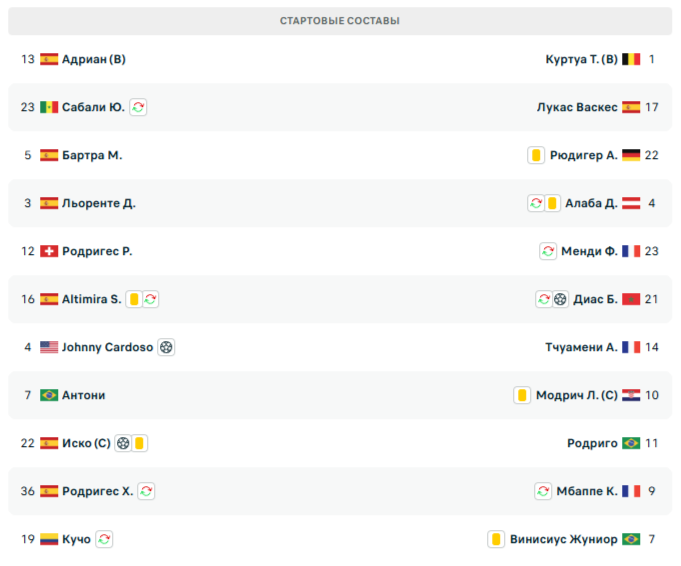
Task: Click Антони player name
Action: click(83, 395)
